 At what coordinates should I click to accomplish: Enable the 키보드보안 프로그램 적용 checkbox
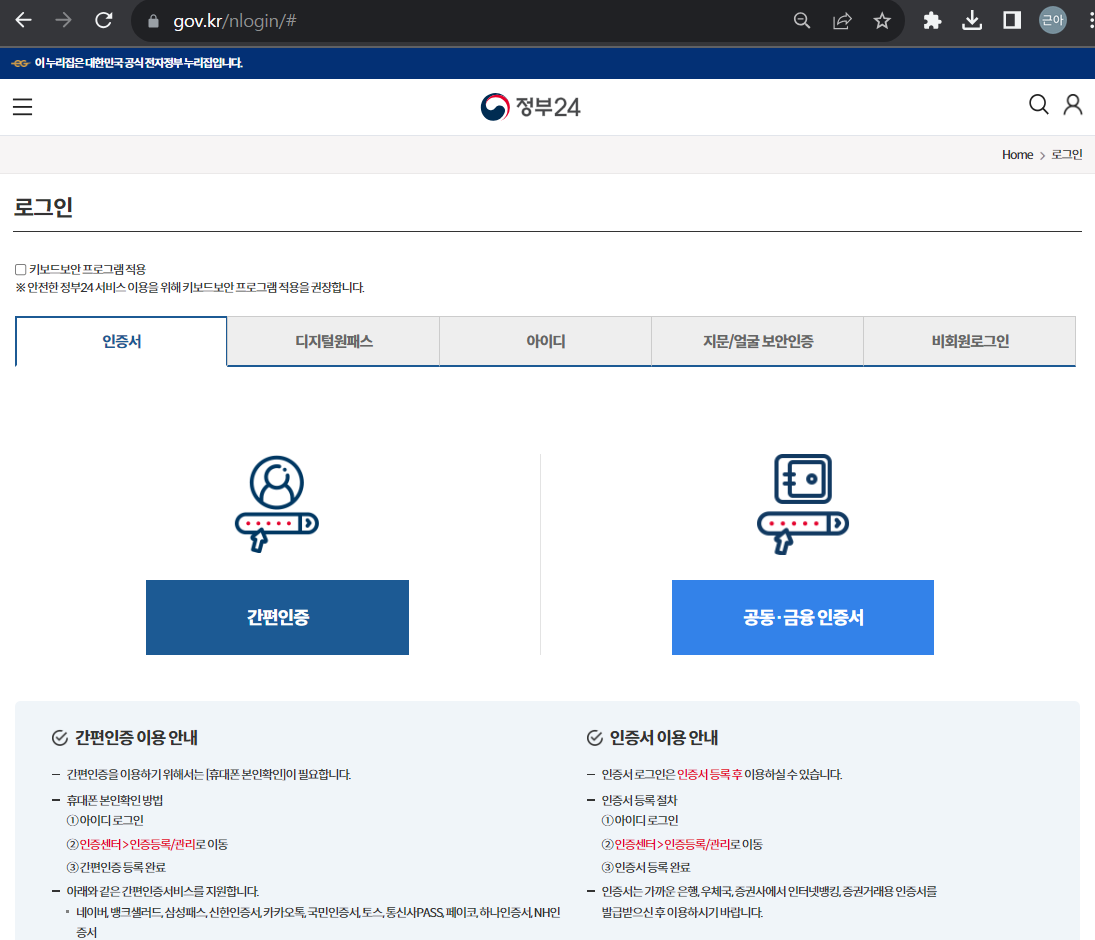click(19, 268)
